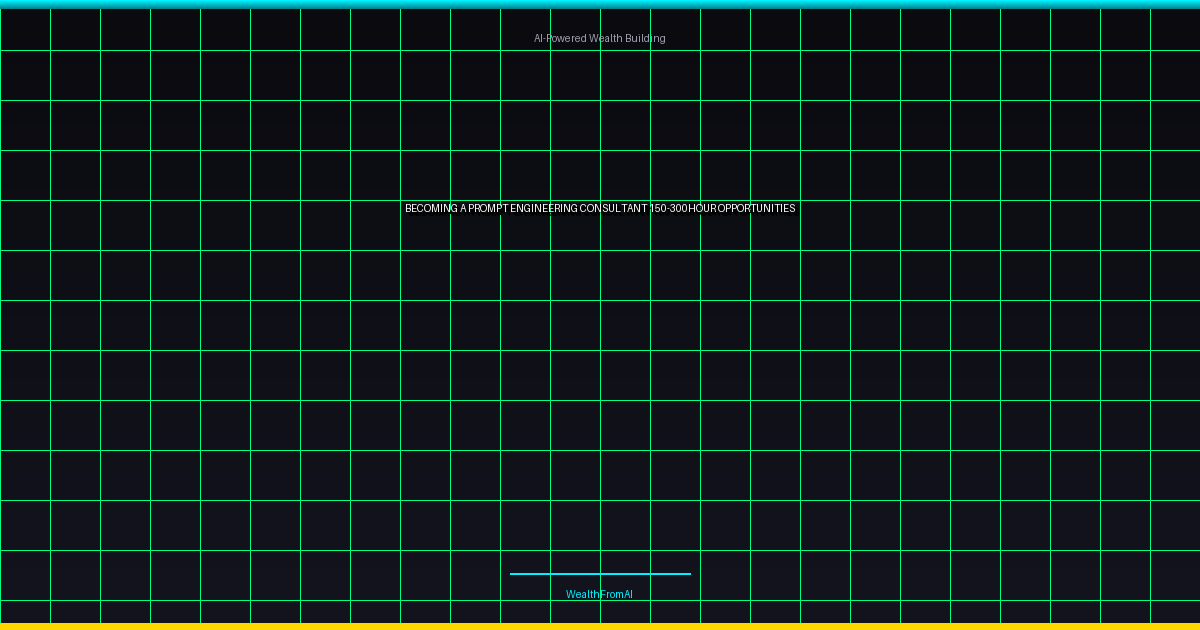
Task: Click the yellow bar along the bottom edge
Action: (x=600, y=626)
